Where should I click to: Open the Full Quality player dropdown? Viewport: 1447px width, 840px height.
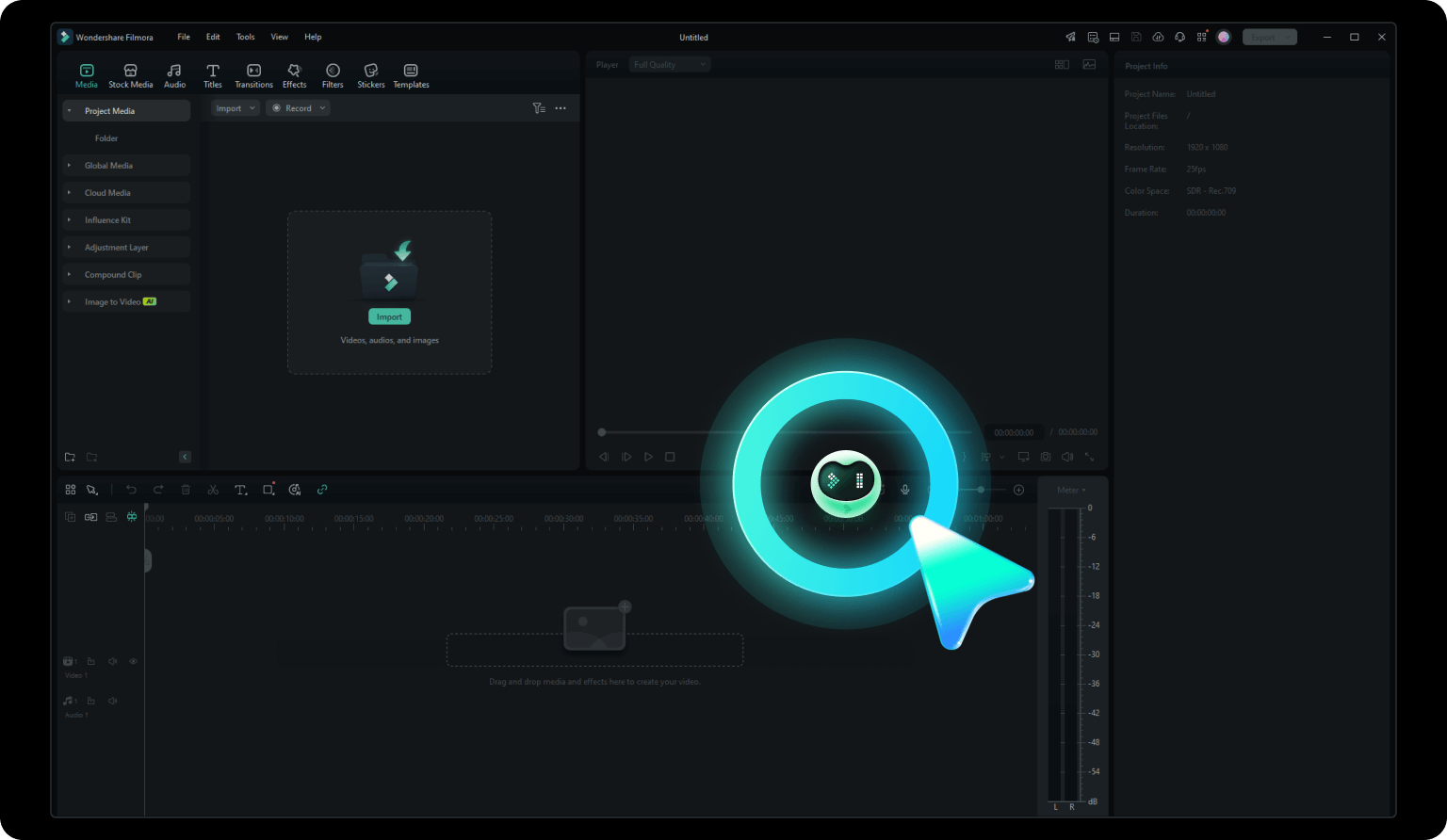[x=670, y=65]
